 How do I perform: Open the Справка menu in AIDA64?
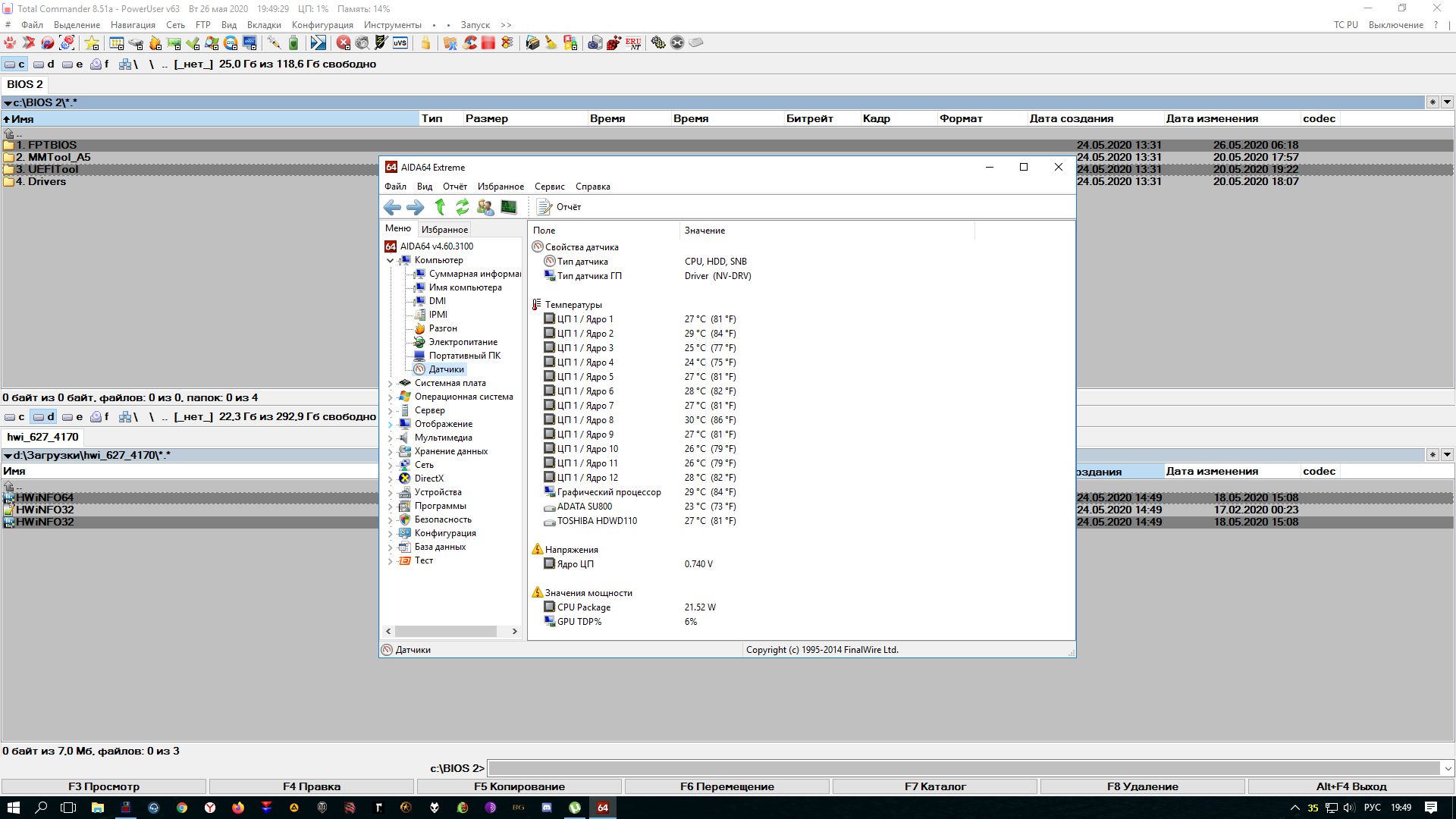(x=592, y=187)
